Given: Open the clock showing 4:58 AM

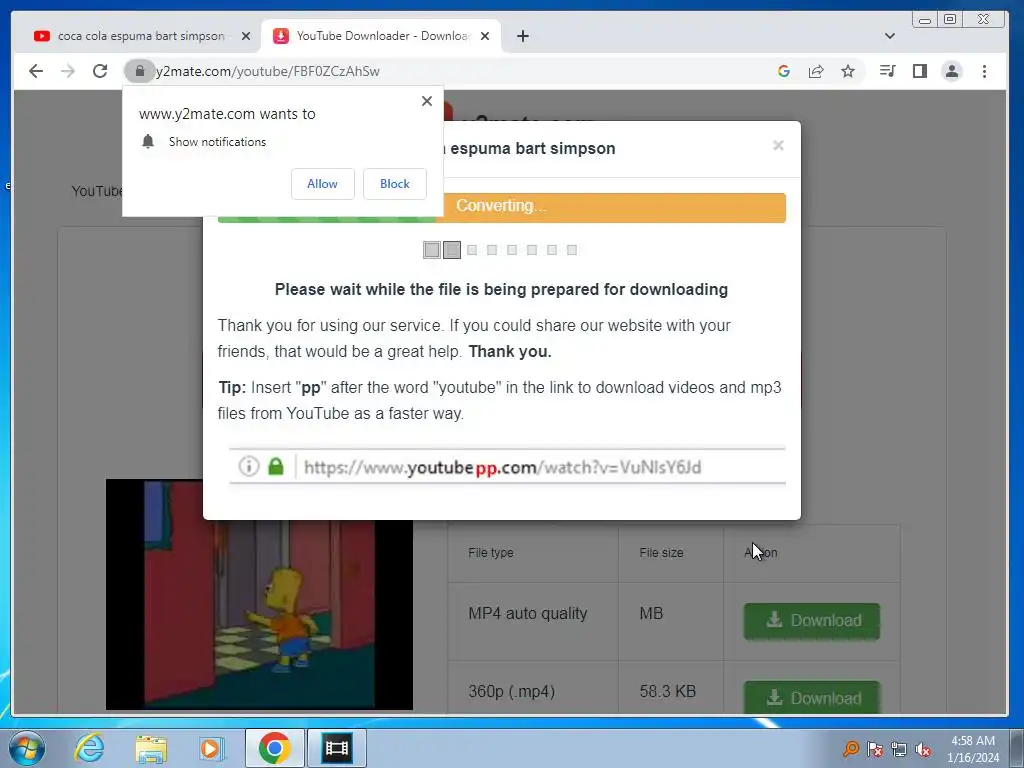Looking at the screenshot, I should (x=973, y=748).
